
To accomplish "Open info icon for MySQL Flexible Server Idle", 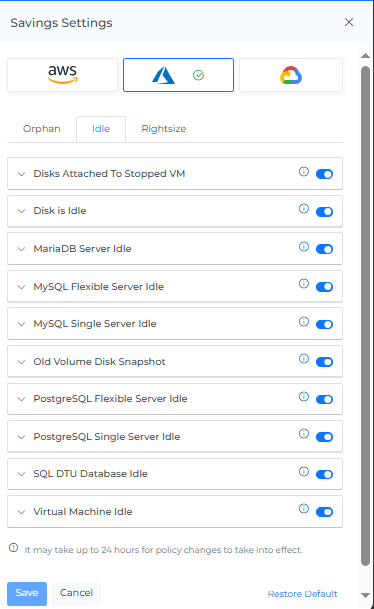I will (x=304, y=284).
